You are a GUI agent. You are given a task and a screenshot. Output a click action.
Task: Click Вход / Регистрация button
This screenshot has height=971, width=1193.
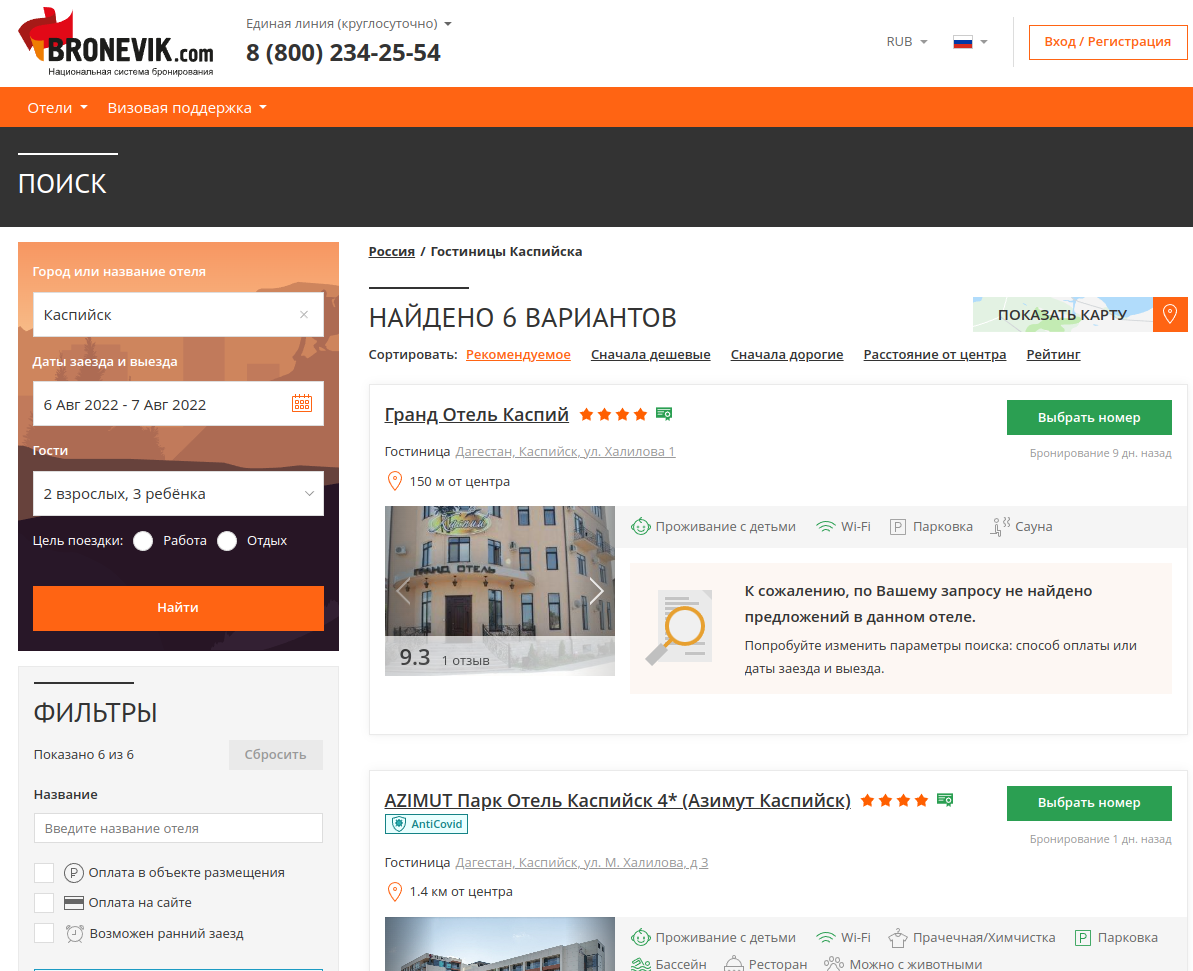(x=1108, y=42)
